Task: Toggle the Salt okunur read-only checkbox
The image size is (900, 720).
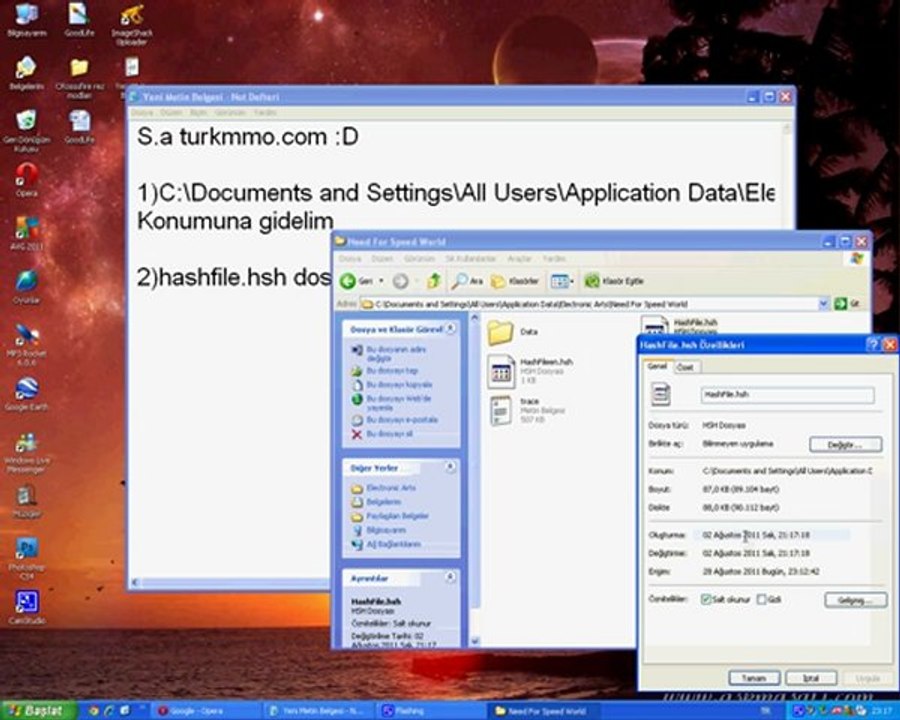Action: (706, 599)
